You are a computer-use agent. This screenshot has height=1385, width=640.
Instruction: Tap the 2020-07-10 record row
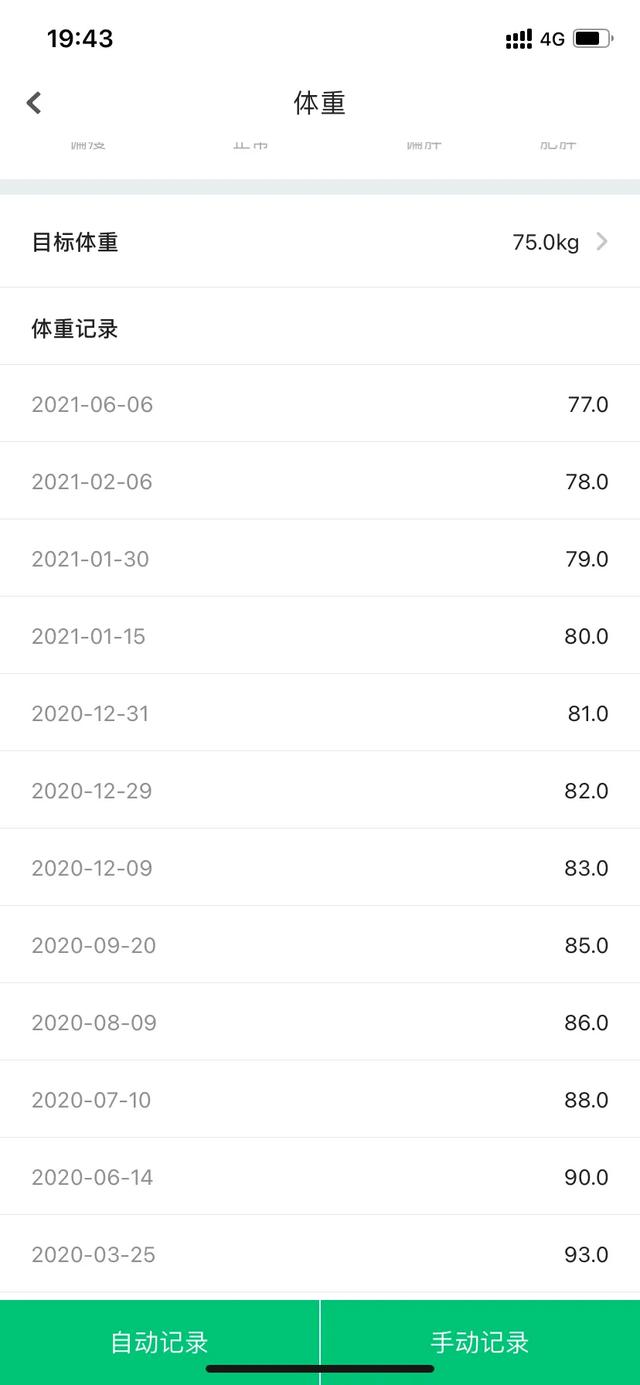tap(320, 1099)
